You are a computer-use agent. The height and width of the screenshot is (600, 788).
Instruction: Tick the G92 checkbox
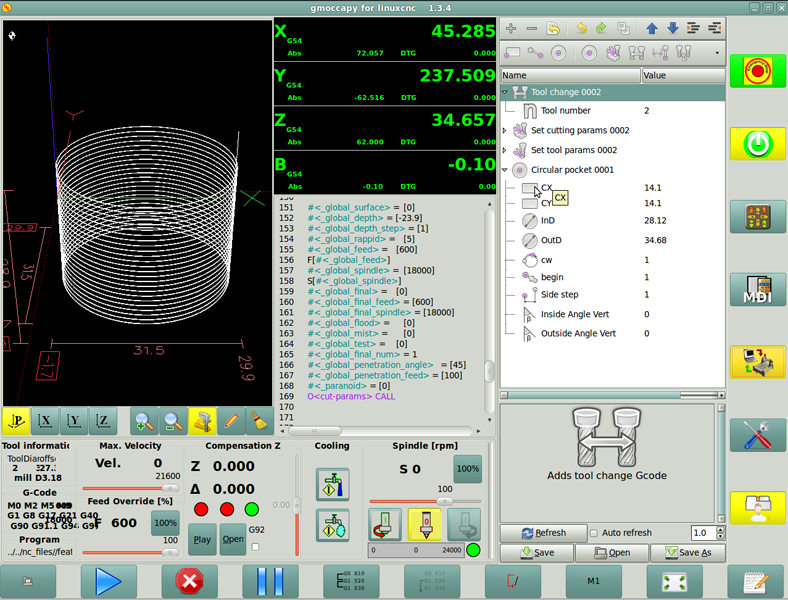tap(256, 547)
